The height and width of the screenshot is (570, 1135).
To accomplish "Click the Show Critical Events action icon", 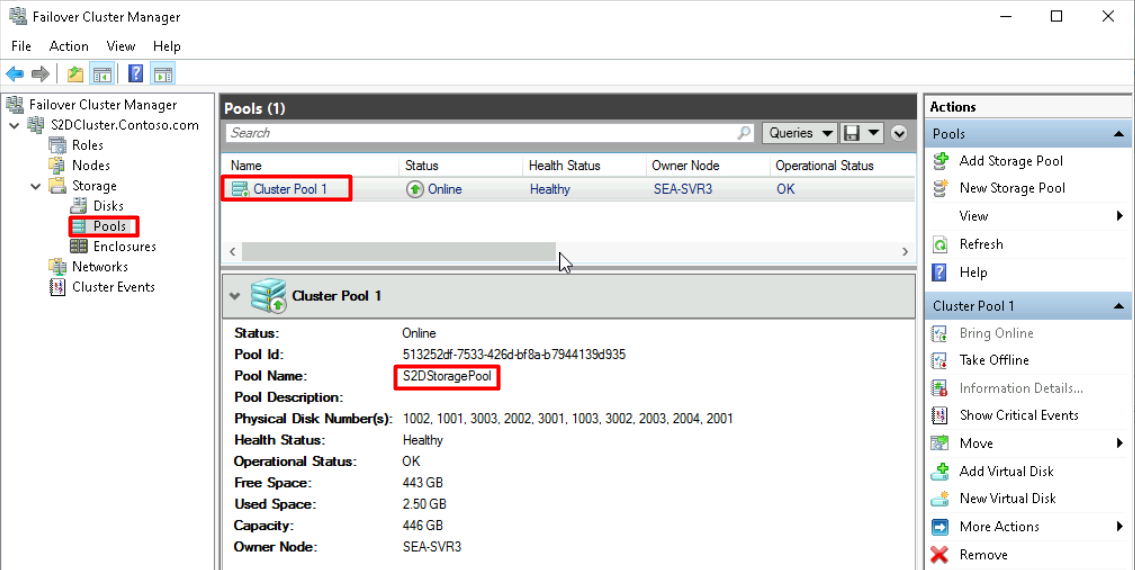I will (940, 415).
